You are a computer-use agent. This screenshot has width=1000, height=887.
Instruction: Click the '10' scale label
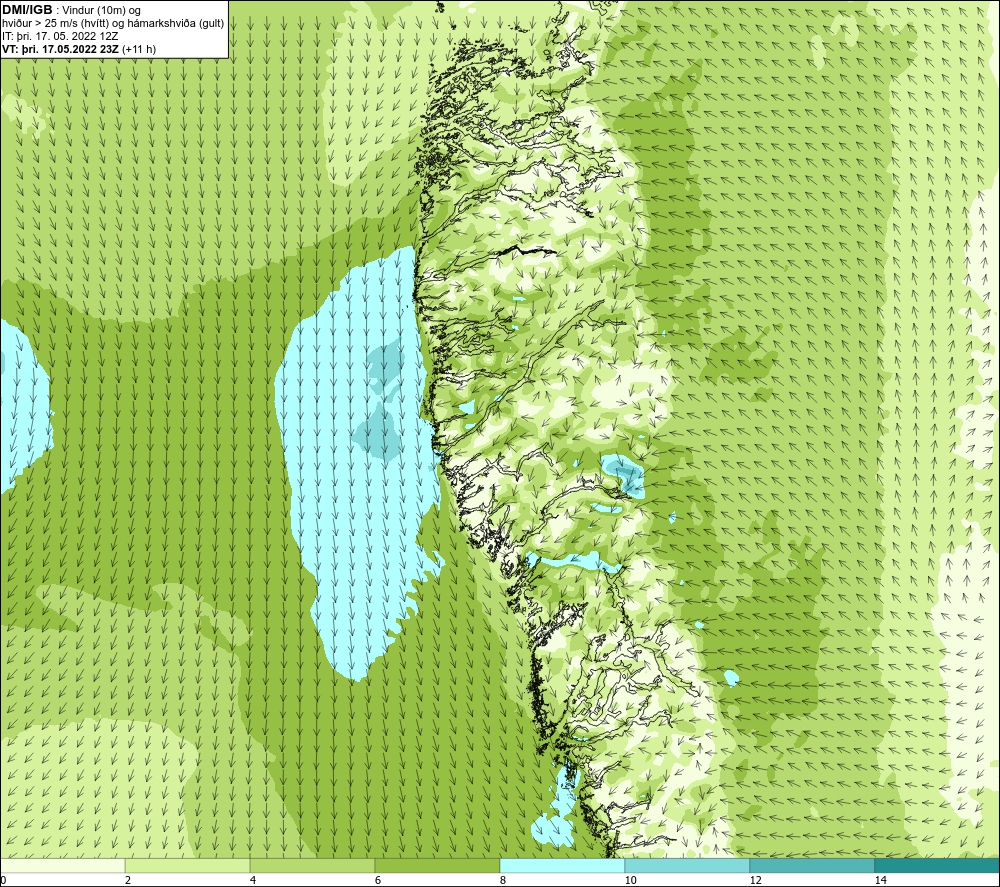click(630, 881)
